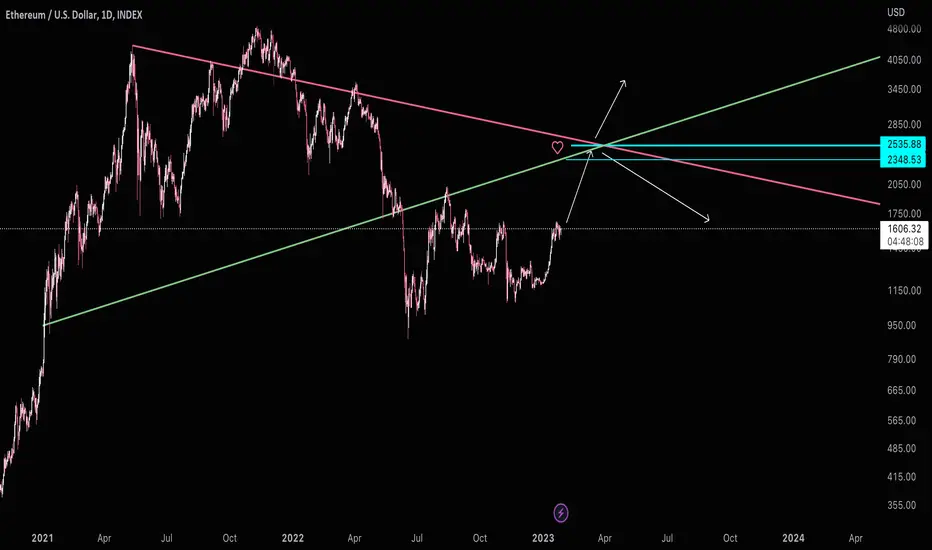Click the 2850.00 price axis label

point(904,124)
